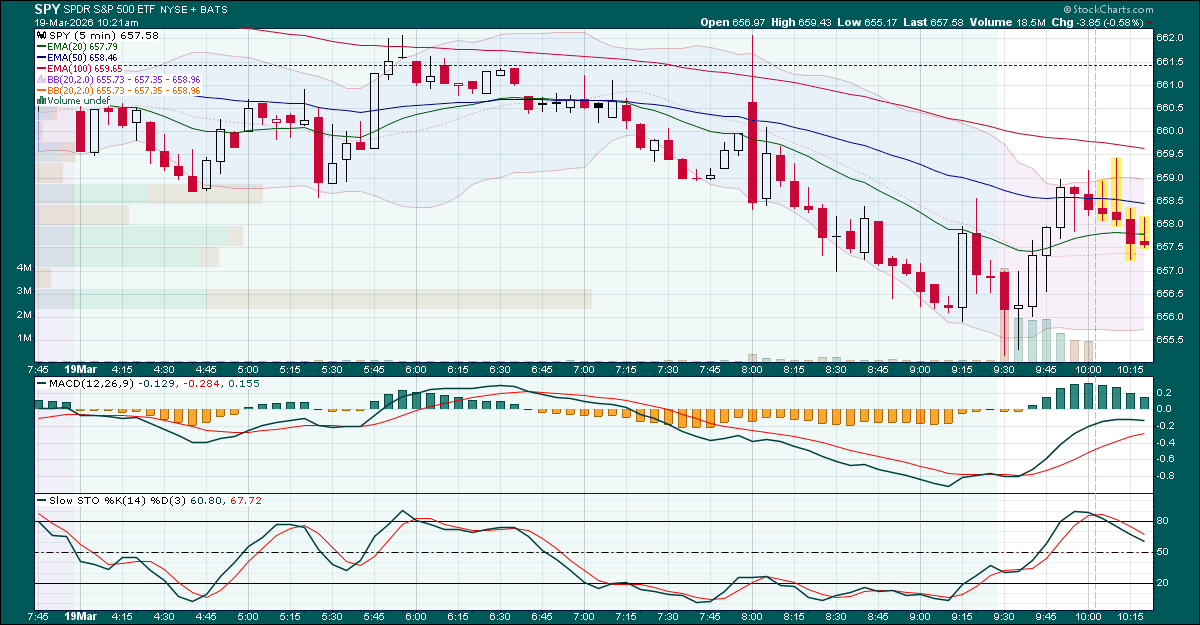Image resolution: width=1200 pixels, height=625 pixels.
Task: Click the 3M volume scale label
Action: coord(24,291)
